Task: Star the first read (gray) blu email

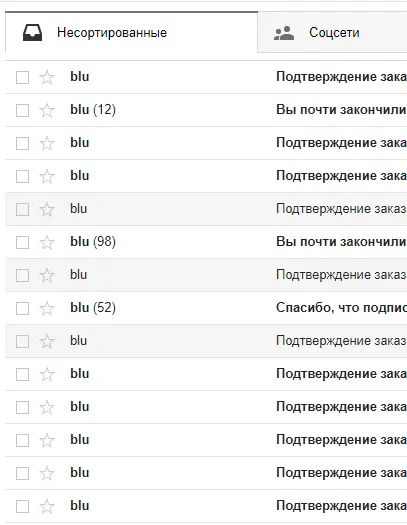Action: click(47, 210)
